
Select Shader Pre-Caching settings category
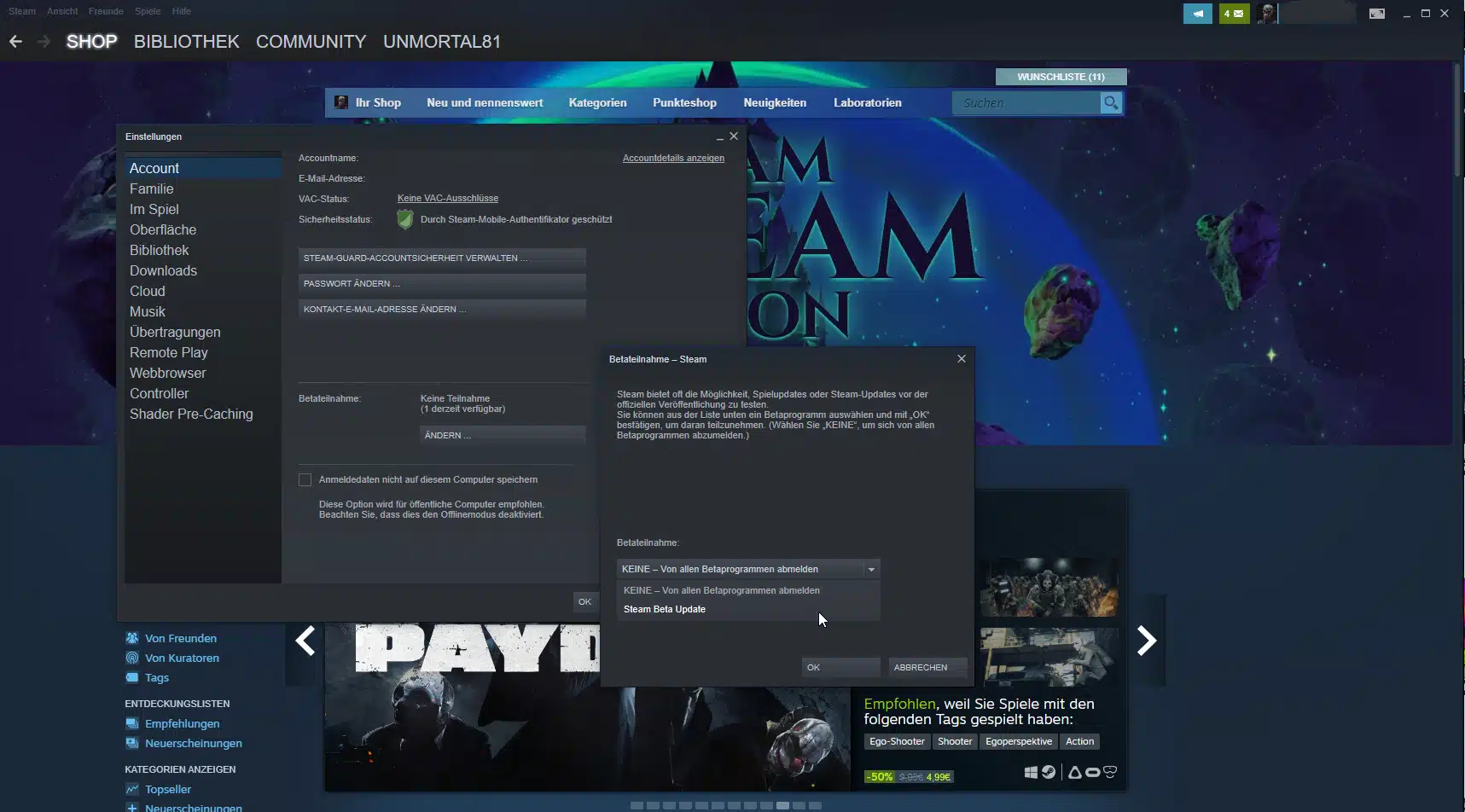[x=203, y=414]
